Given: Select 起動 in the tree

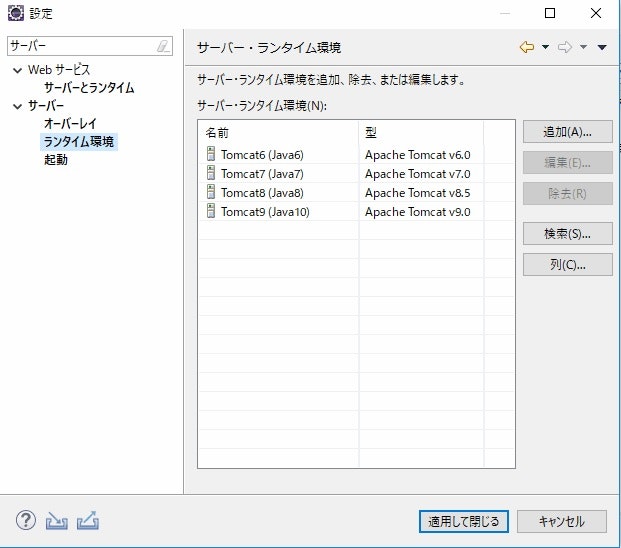Looking at the screenshot, I should [x=56, y=160].
